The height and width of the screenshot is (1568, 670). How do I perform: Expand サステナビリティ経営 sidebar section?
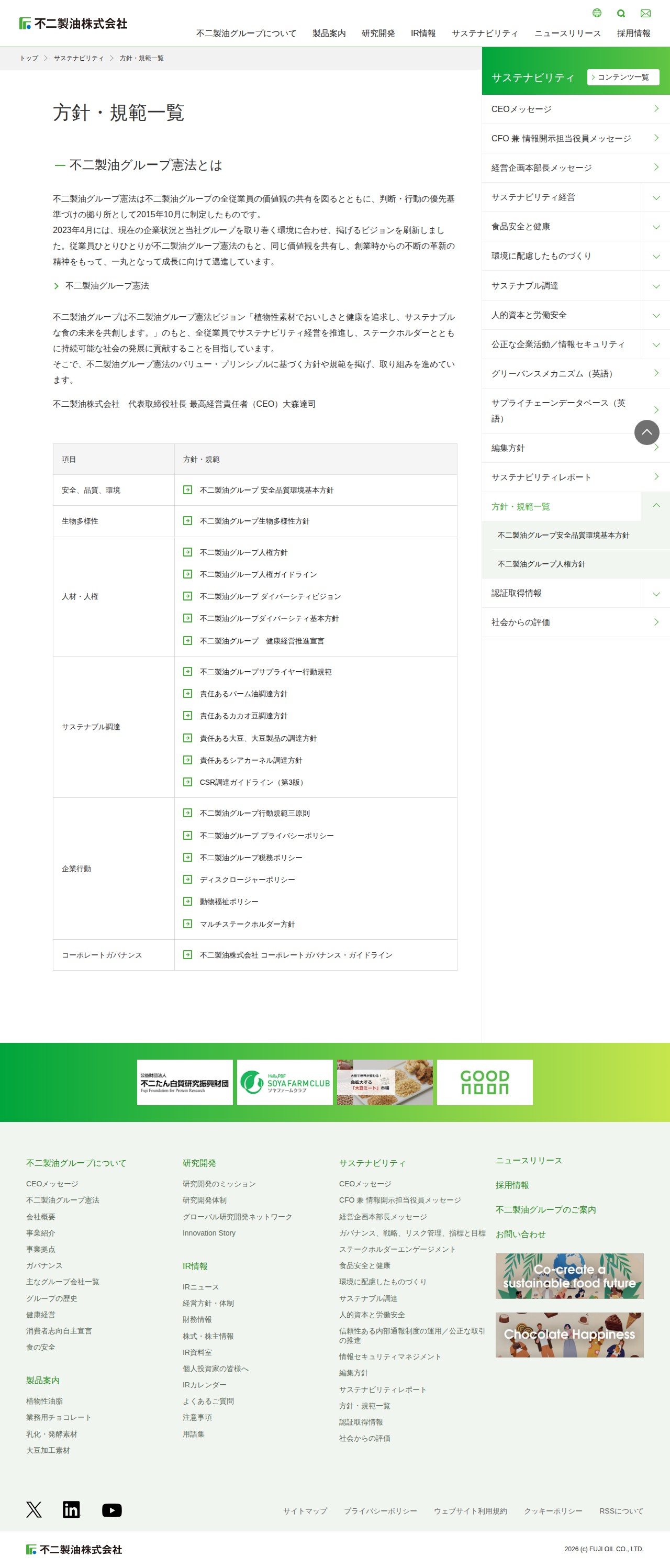655,197
